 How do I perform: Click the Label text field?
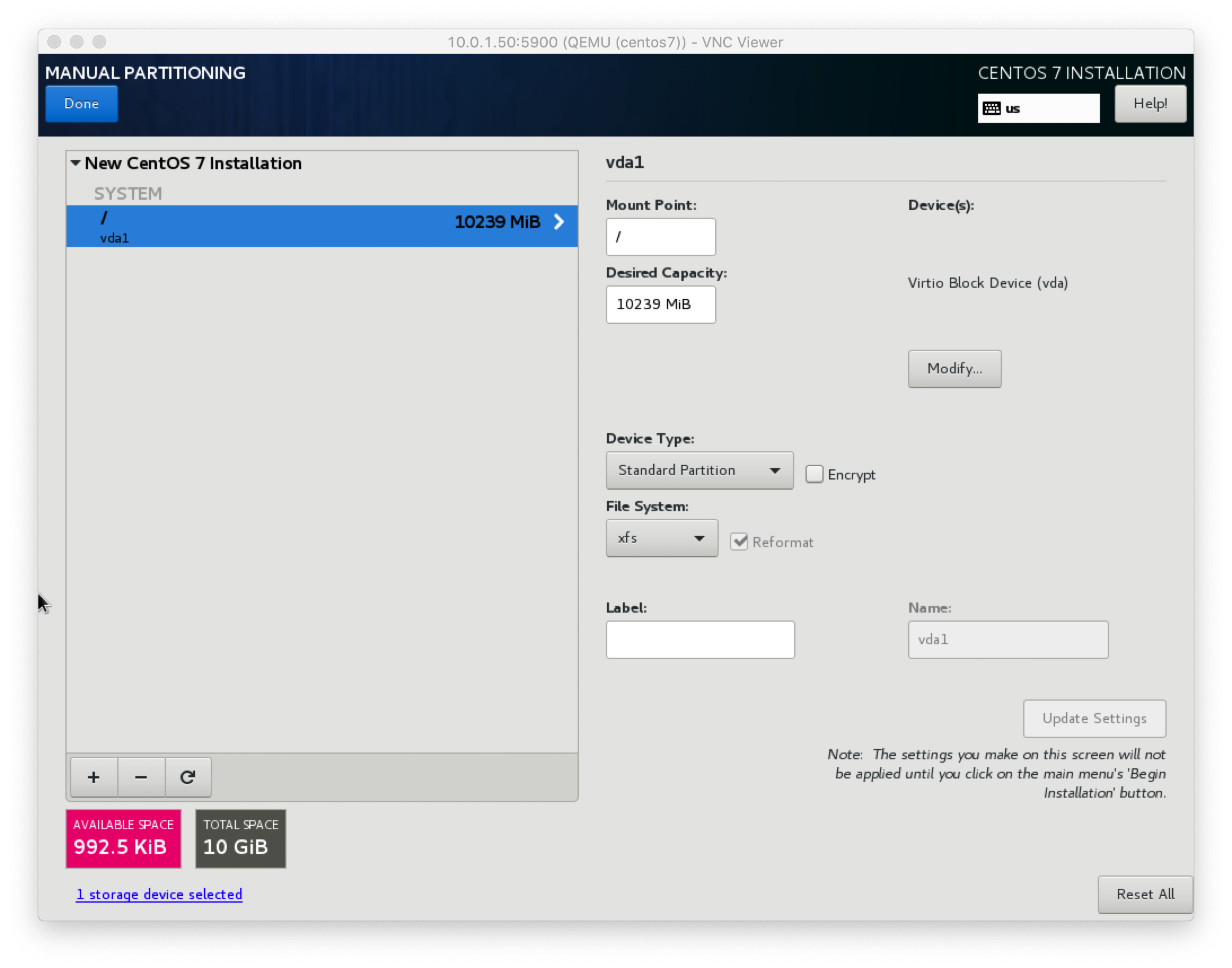click(700, 639)
